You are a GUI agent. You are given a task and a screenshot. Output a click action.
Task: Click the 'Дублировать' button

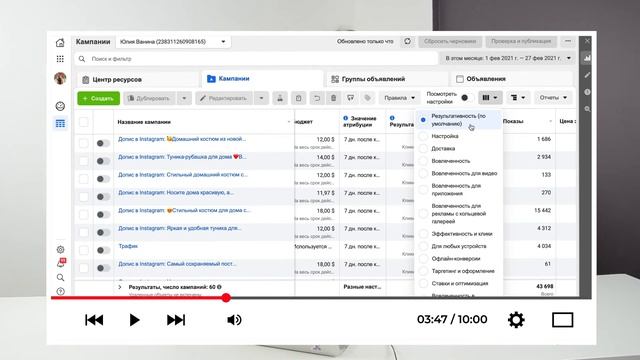click(x=150, y=98)
